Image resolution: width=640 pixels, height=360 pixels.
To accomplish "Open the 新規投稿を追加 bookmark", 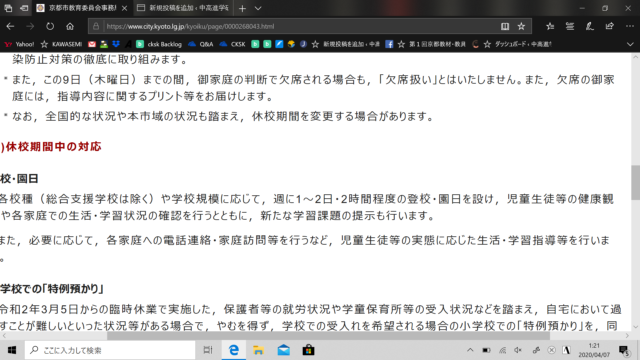I will click(346, 44).
